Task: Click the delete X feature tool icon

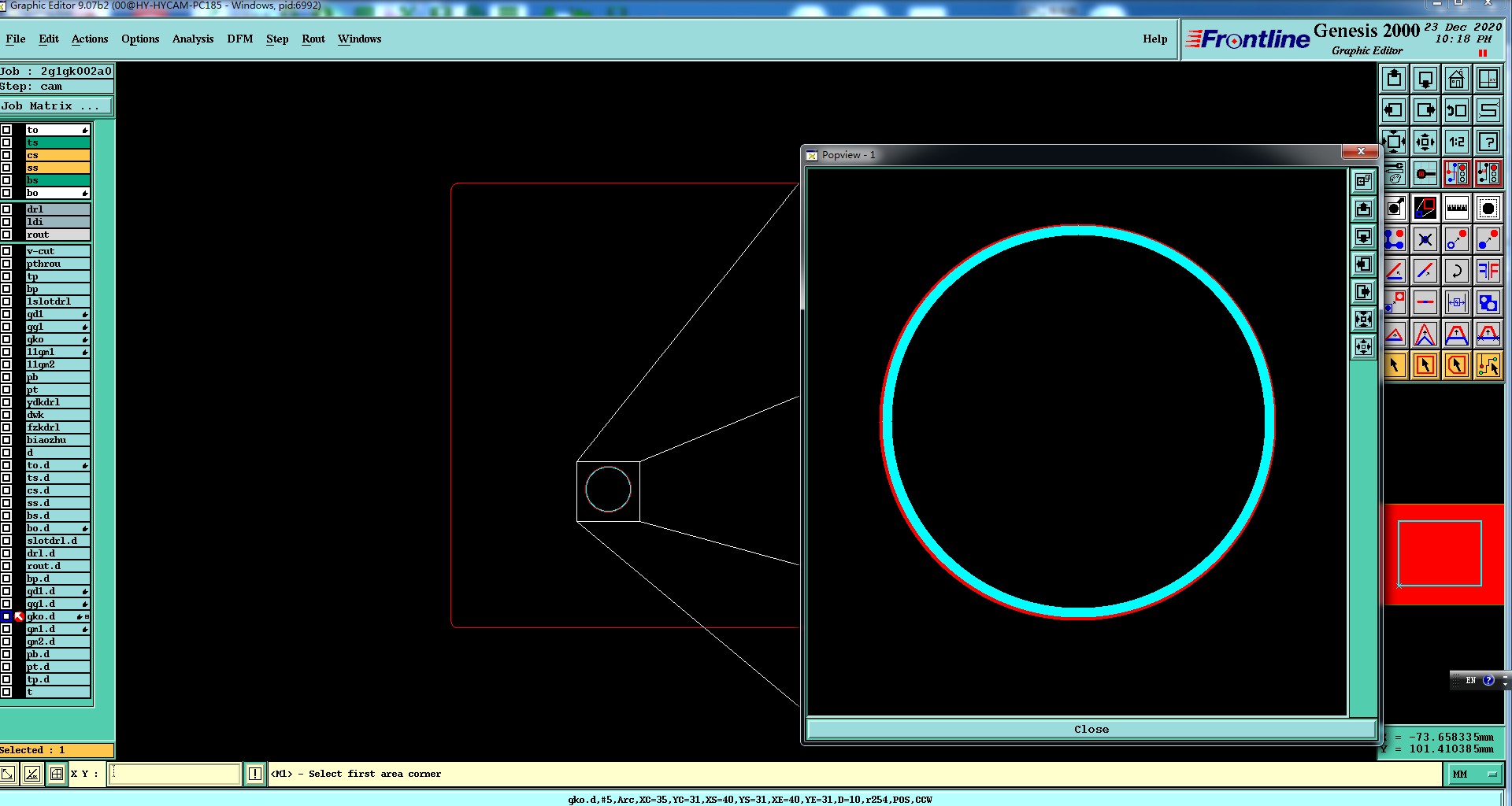Action: (x=1425, y=239)
